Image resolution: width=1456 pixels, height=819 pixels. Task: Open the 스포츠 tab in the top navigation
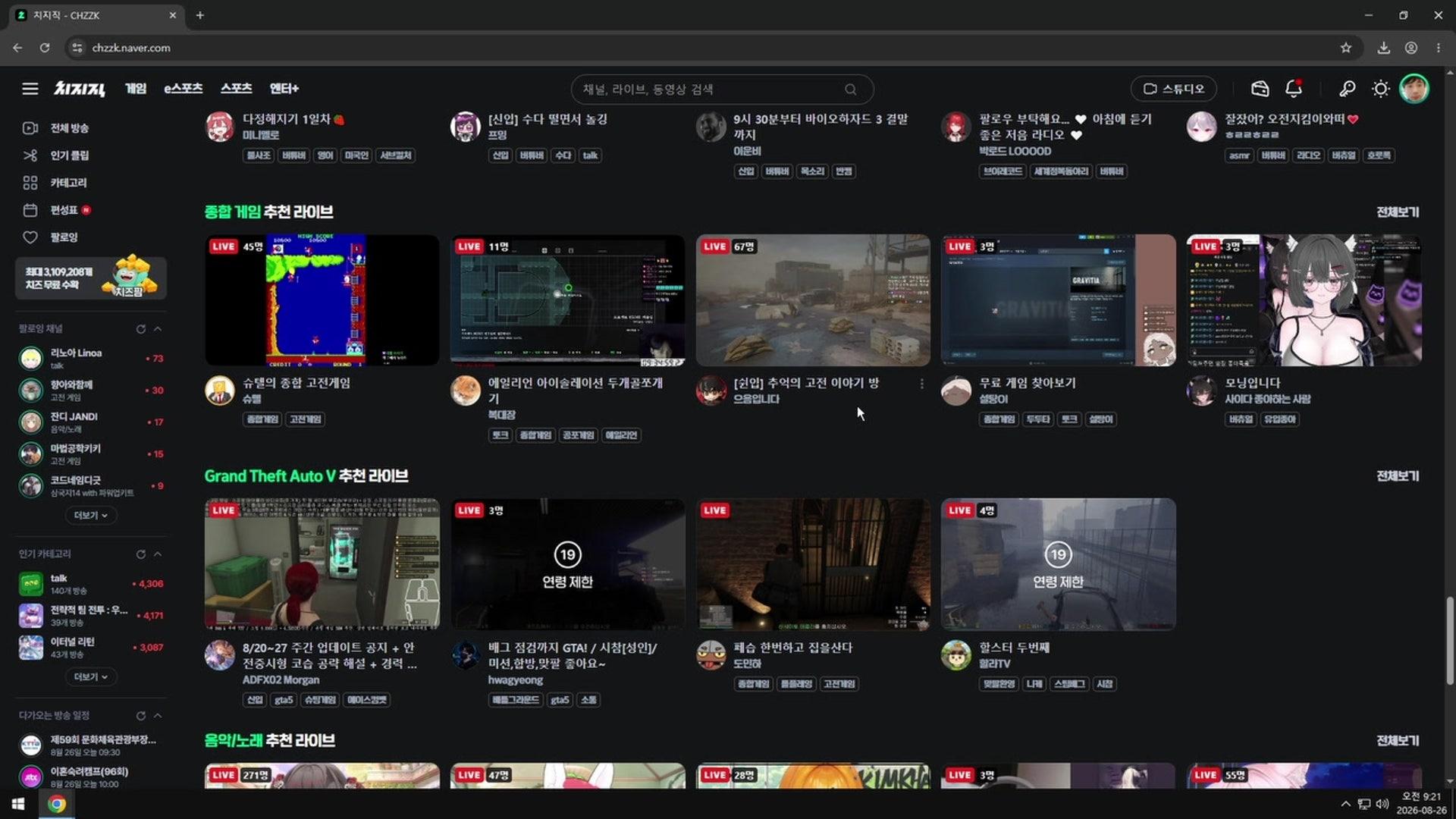click(236, 89)
